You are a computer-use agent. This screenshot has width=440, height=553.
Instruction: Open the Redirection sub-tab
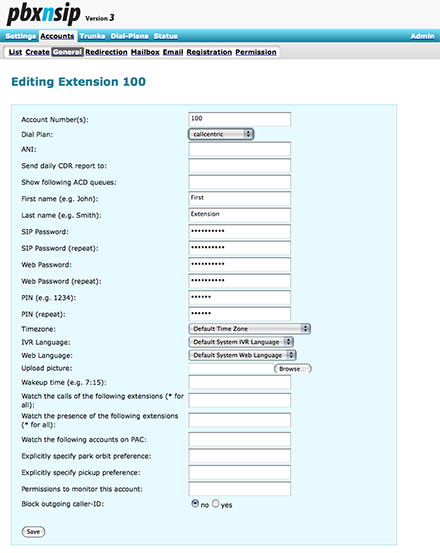pyautogui.click(x=106, y=52)
